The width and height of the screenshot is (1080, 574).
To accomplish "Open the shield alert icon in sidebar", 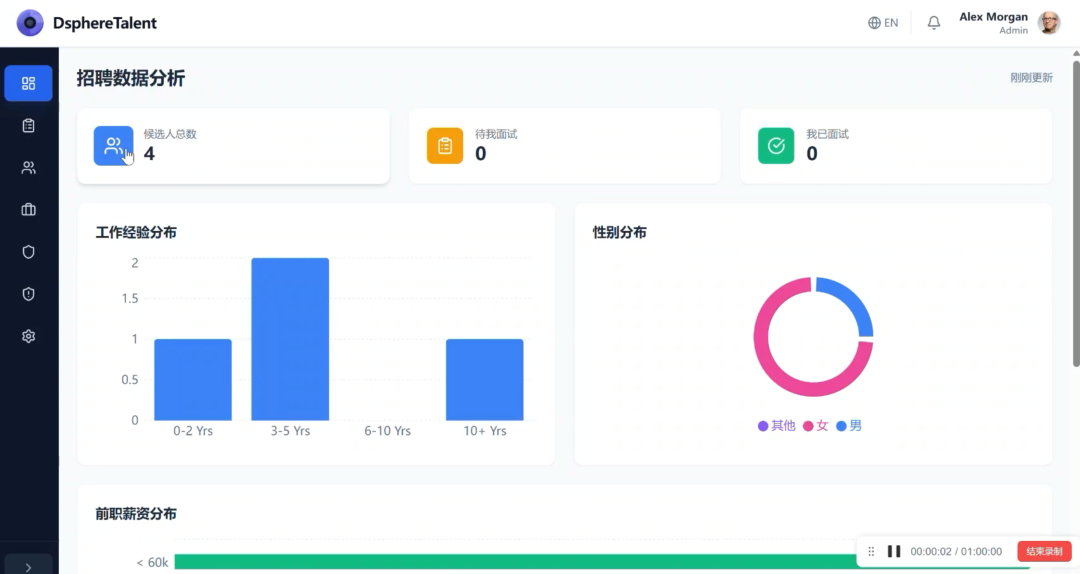I will click(x=28, y=294).
